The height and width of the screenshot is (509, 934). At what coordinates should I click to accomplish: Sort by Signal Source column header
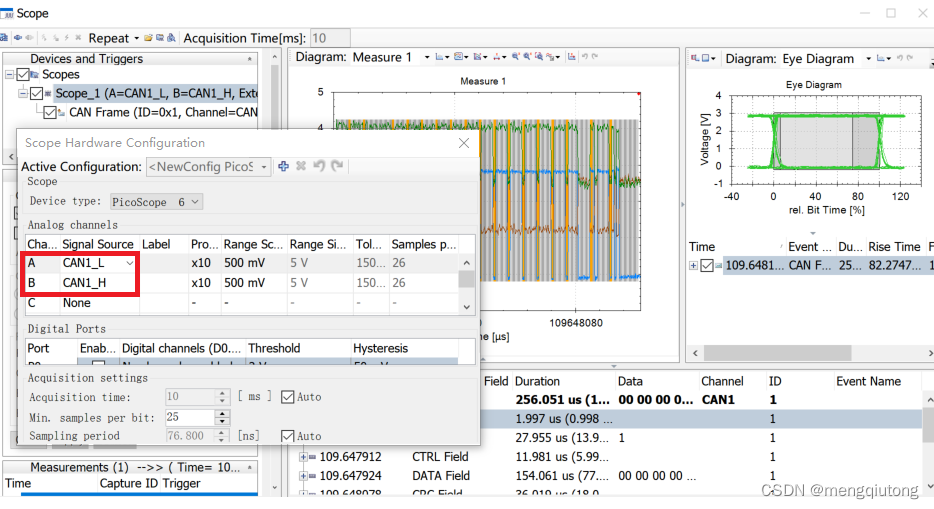(x=99, y=244)
